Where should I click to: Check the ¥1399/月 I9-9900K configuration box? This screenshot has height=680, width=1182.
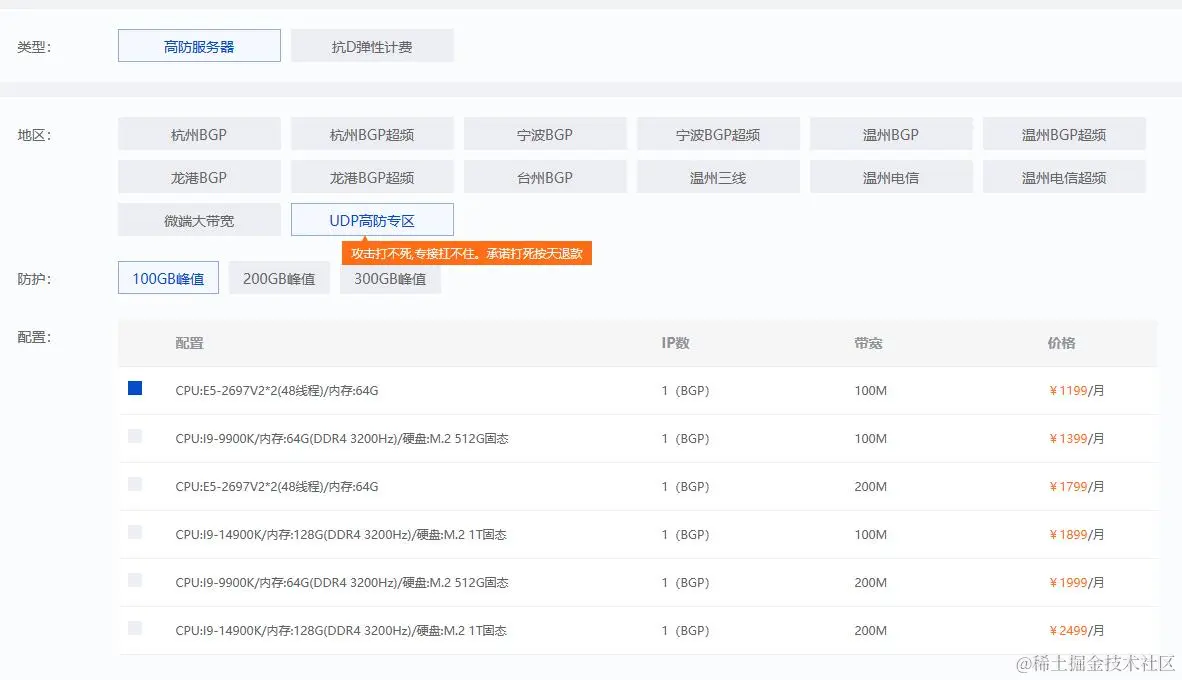[x=135, y=436]
